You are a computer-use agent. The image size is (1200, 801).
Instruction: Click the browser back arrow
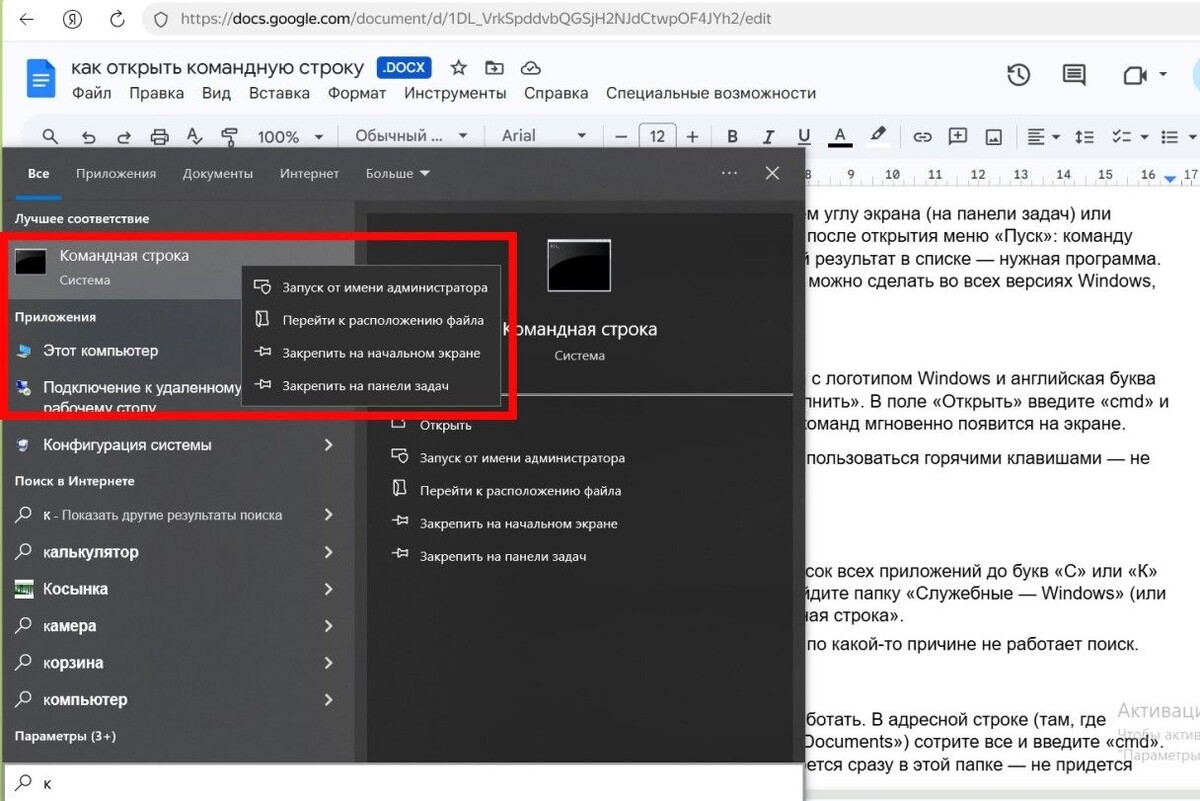pyautogui.click(x=27, y=19)
